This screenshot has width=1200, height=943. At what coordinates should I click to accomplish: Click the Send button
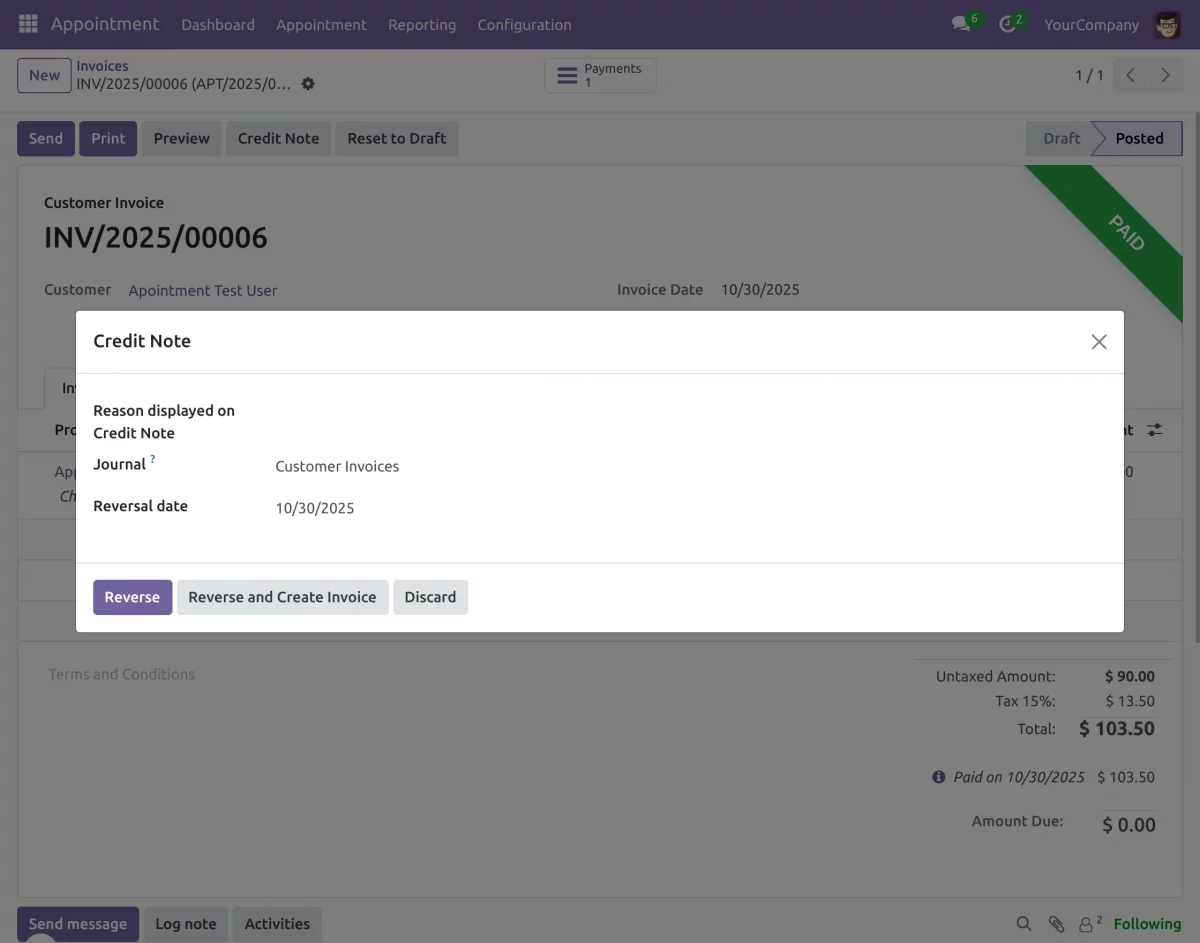point(46,138)
